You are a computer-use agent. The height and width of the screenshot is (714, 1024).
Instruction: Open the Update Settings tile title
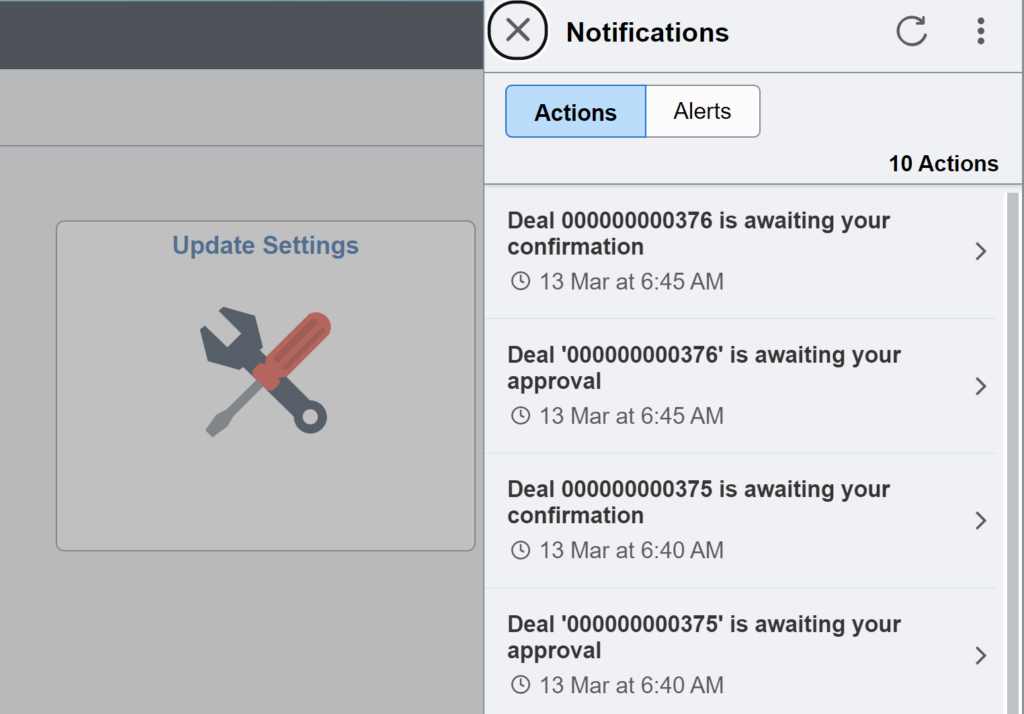click(x=265, y=245)
